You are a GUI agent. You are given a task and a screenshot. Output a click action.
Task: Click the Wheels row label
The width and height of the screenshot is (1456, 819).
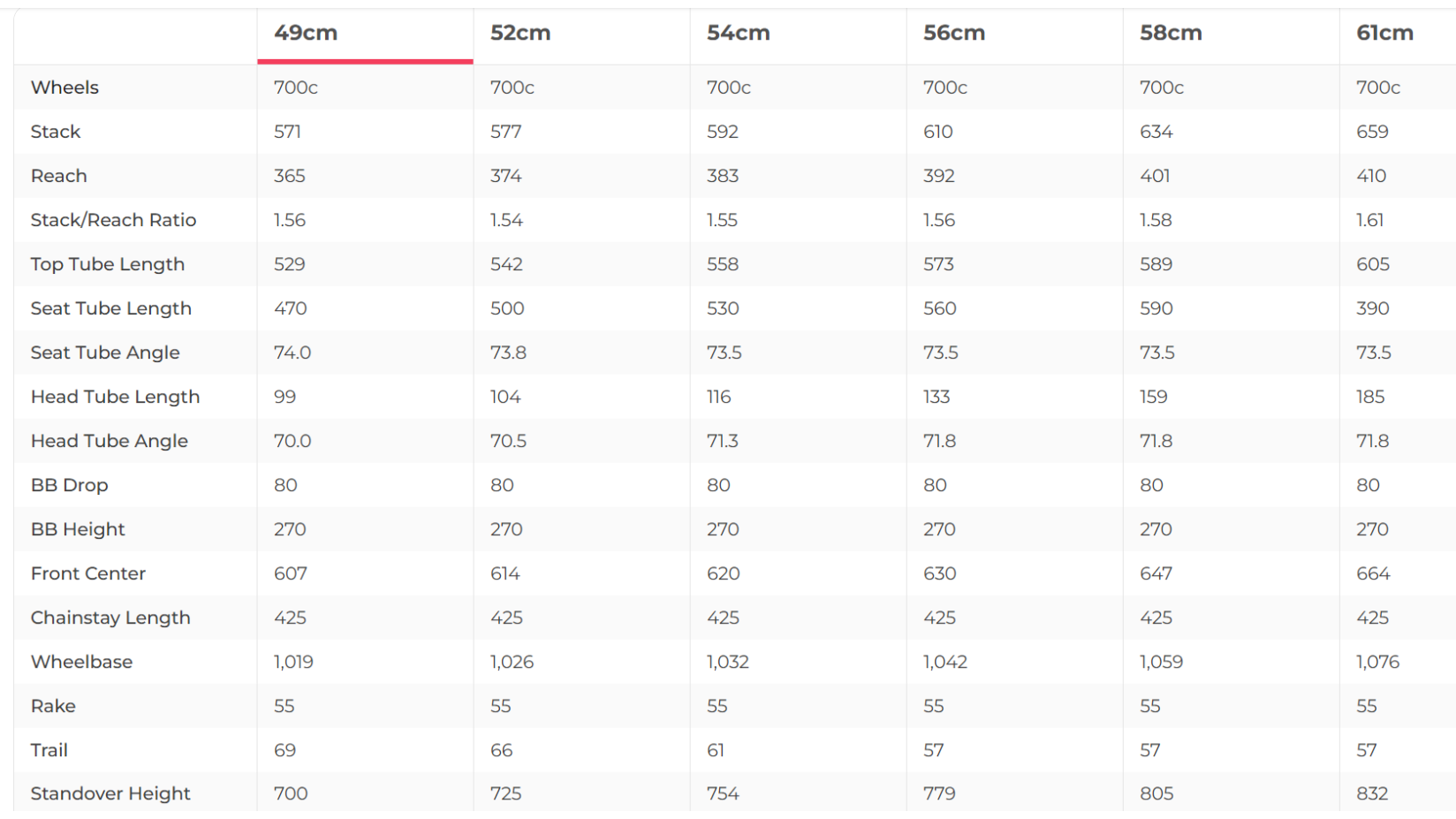coord(64,87)
